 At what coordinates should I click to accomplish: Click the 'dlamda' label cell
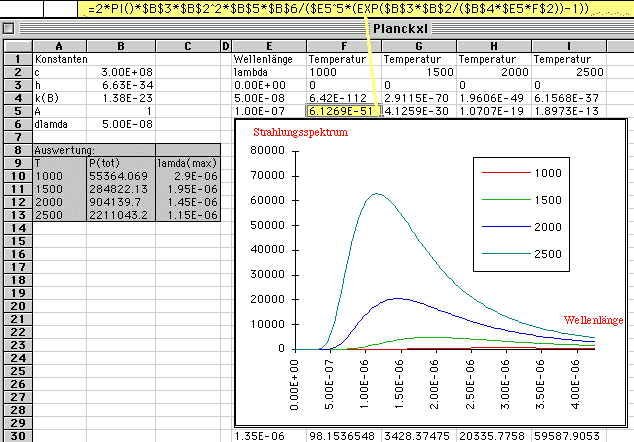click(x=59, y=124)
